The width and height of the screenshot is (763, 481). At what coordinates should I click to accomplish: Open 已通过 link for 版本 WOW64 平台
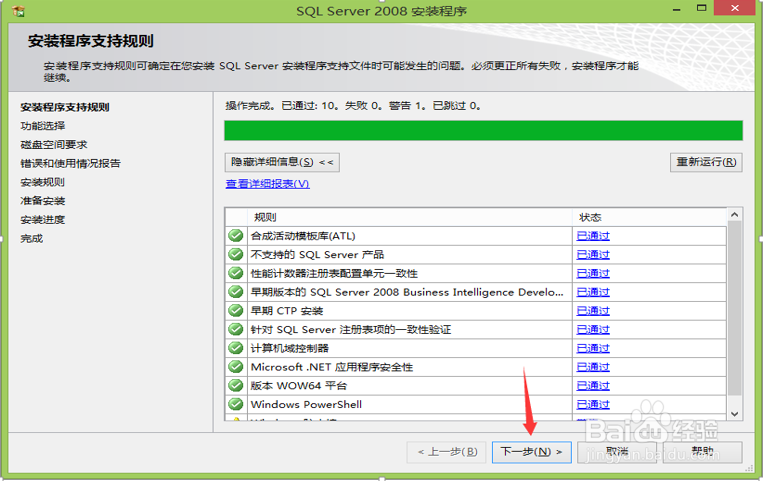click(x=593, y=386)
